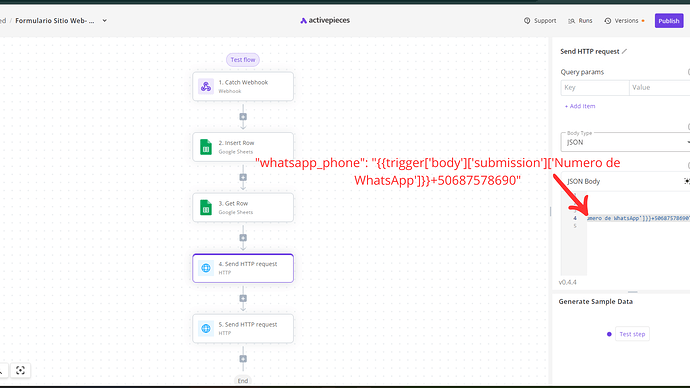
Task: Click the Test step button
Action: (632, 334)
